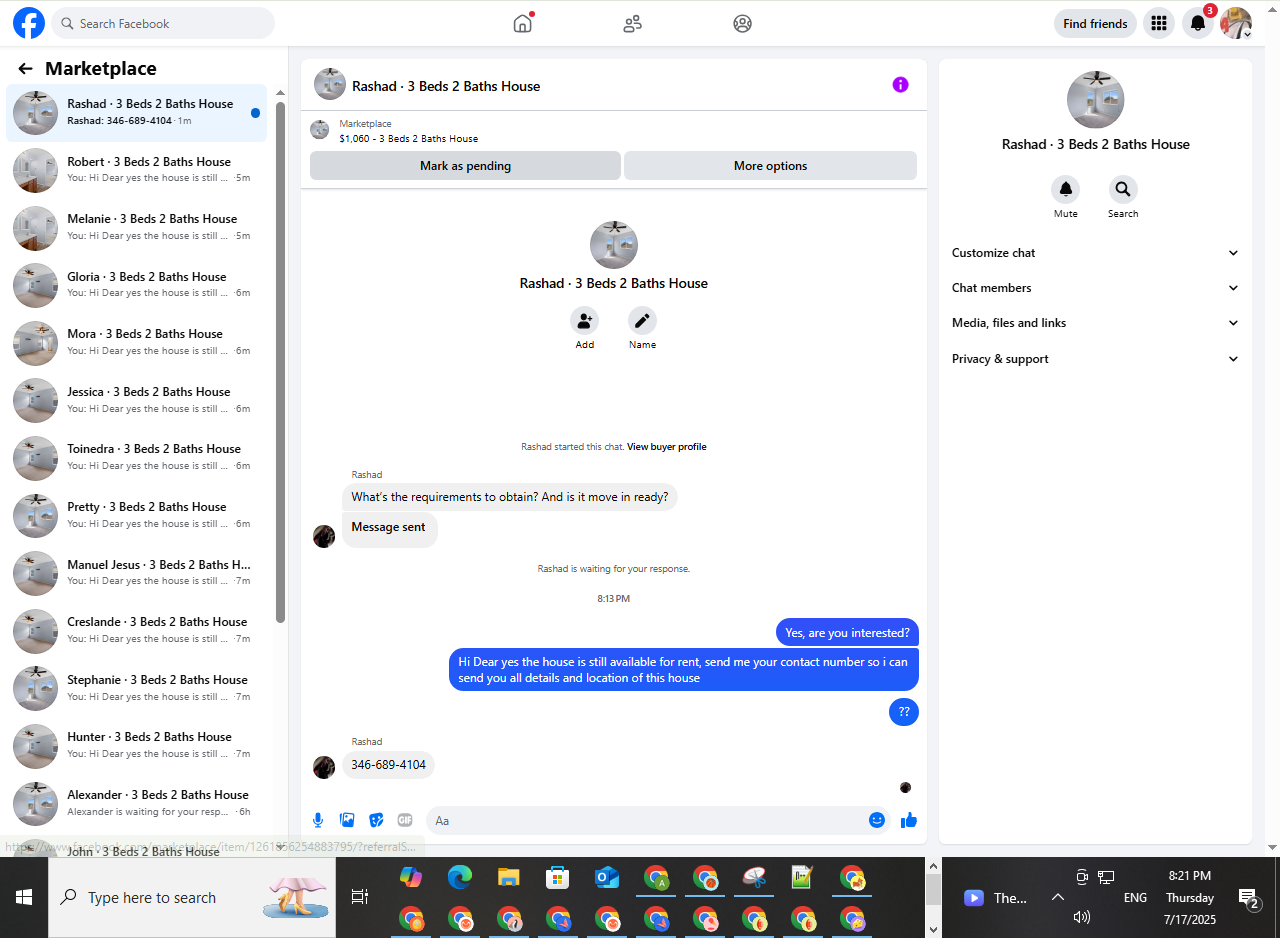Expand Media, files and links section

point(1095,323)
